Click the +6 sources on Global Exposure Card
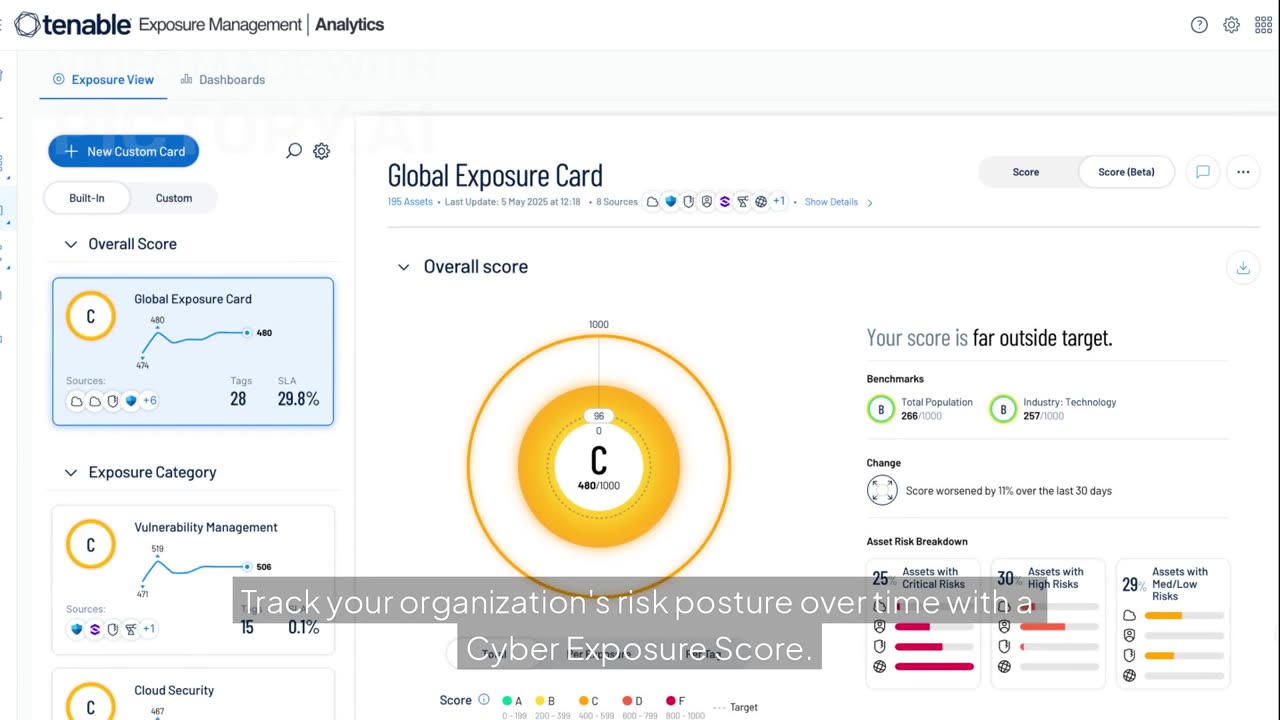The height and width of the screenshot is (720, 1280). click(x=149, y=401)
